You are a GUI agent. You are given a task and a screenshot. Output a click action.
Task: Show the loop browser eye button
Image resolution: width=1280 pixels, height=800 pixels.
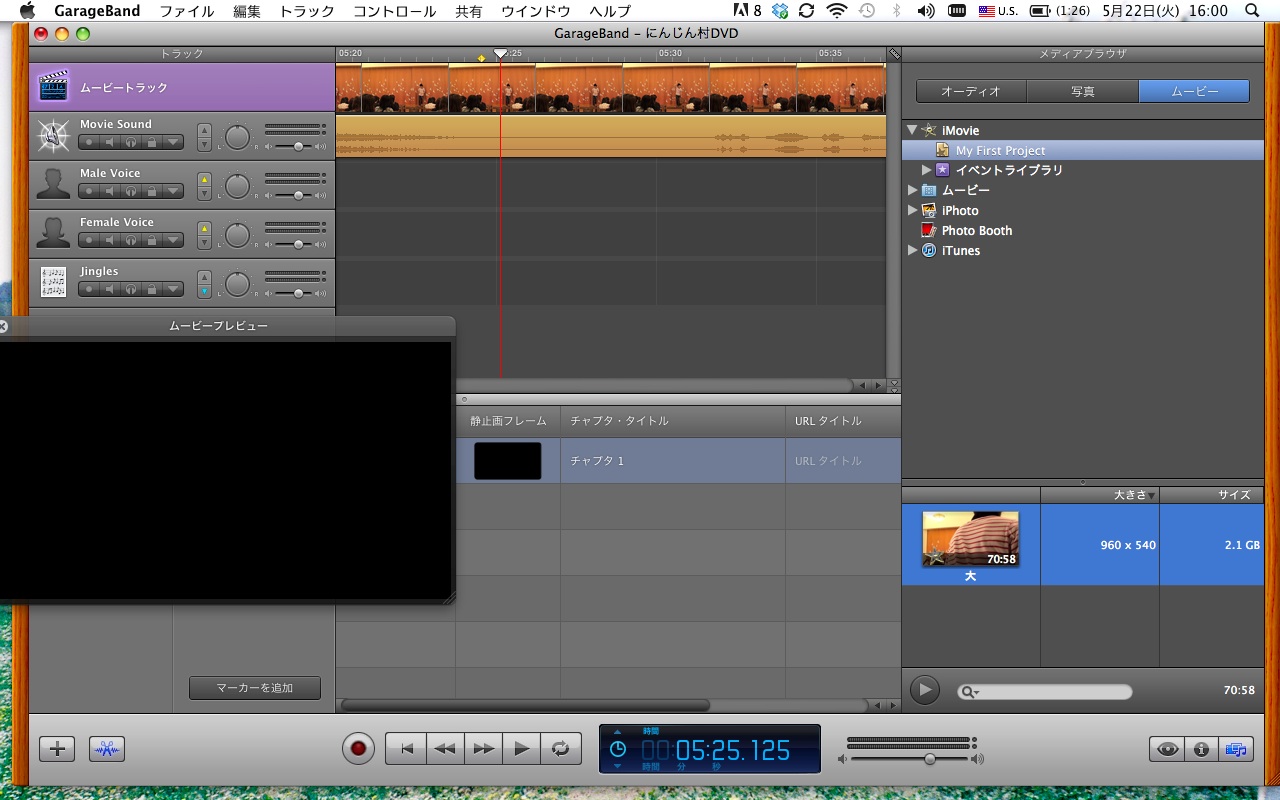click(1167, 748)
